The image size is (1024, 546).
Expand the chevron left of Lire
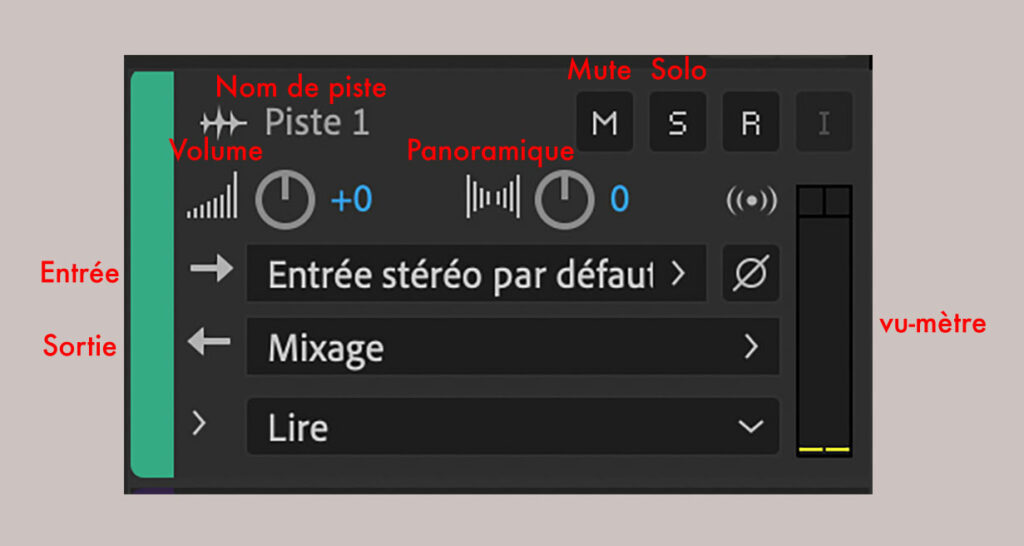[200, 424]
